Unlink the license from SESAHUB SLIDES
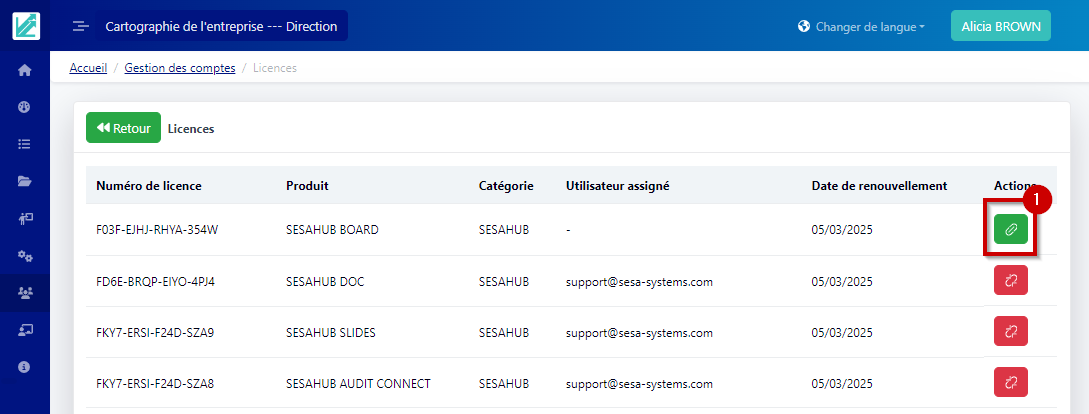This screenshot has height=414, width=1089. pyautogui.click(x=1010, y=332)
